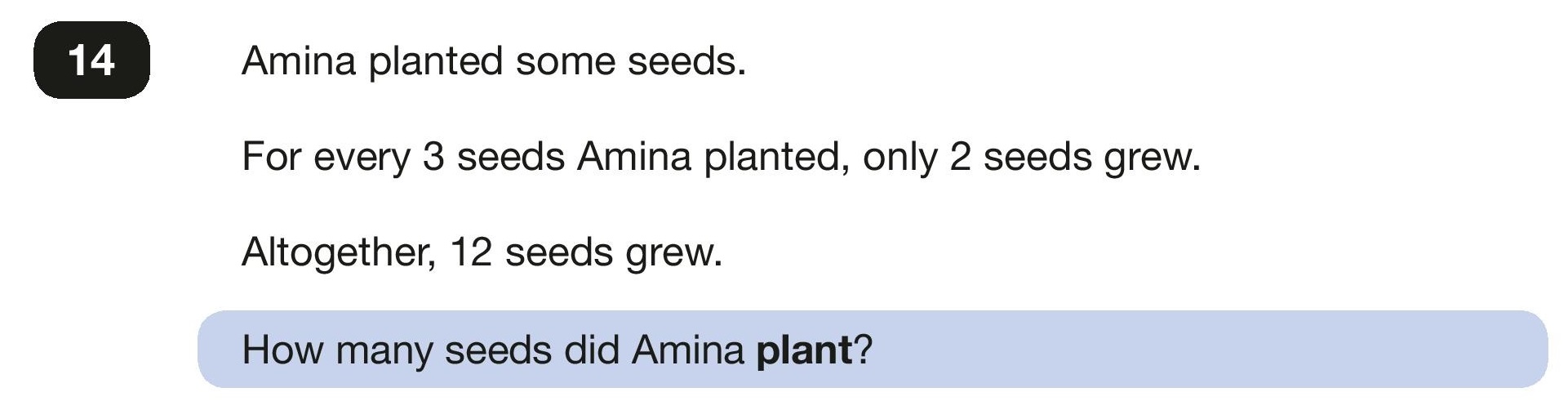Click the bold word 'plant'

pos(804,351)
